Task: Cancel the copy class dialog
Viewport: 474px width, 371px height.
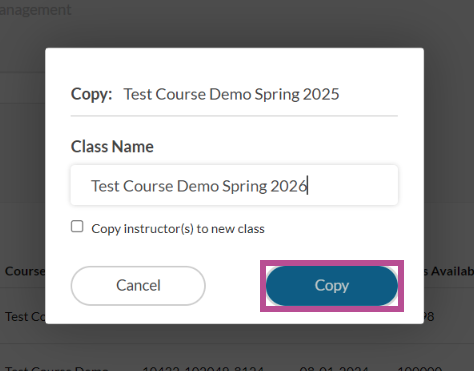Action: (138, 286)
